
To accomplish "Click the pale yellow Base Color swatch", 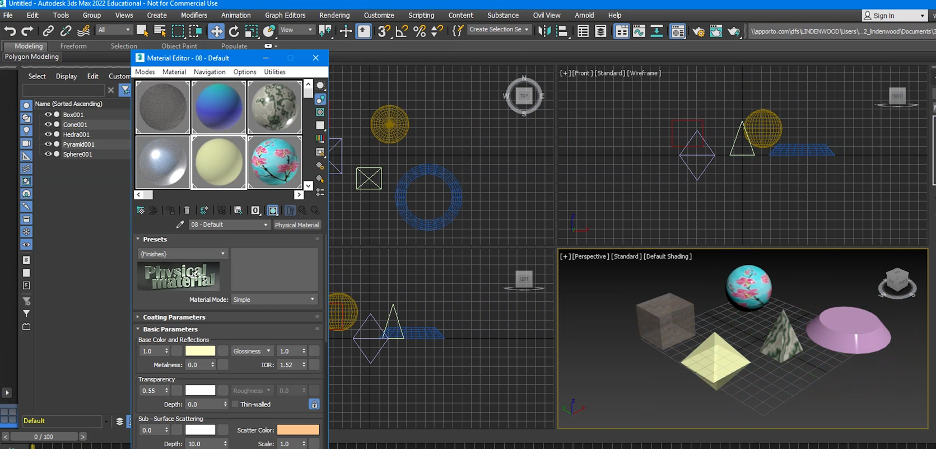I will (x=200, y=352).
